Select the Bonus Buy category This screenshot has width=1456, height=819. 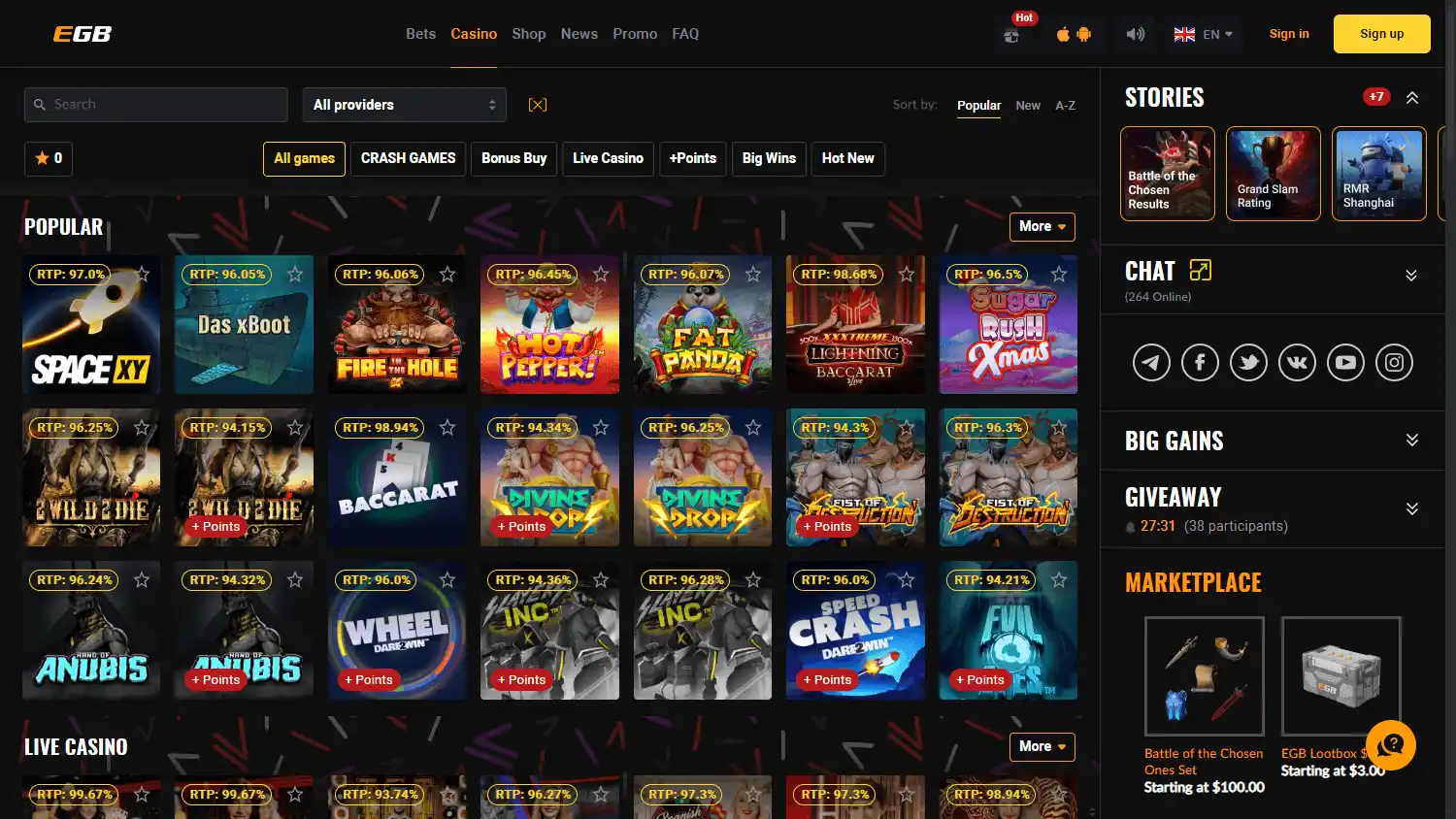point(514,158)
